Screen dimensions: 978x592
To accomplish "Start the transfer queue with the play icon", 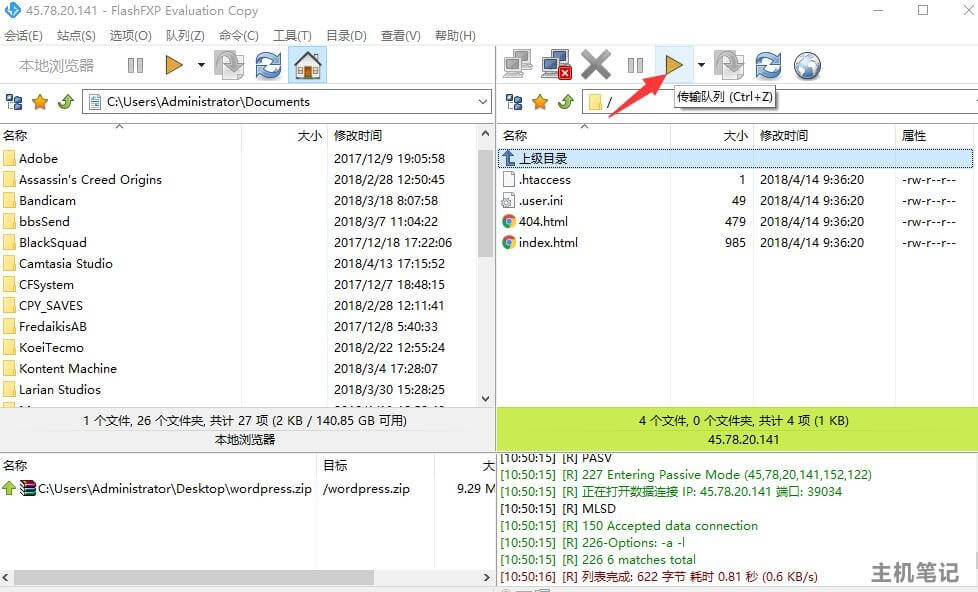I will pos(673,64).
